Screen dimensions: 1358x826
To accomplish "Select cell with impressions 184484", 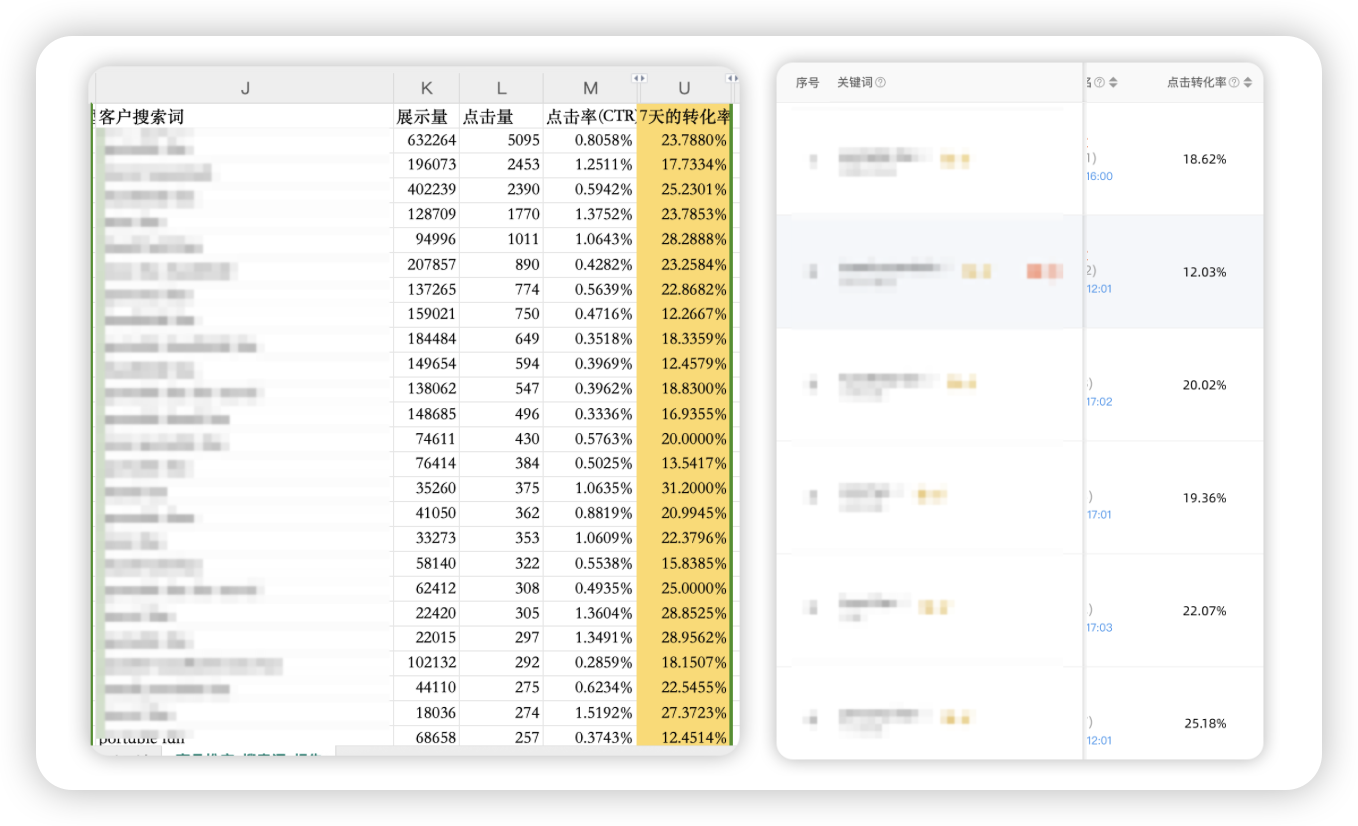I will point(427,339).
